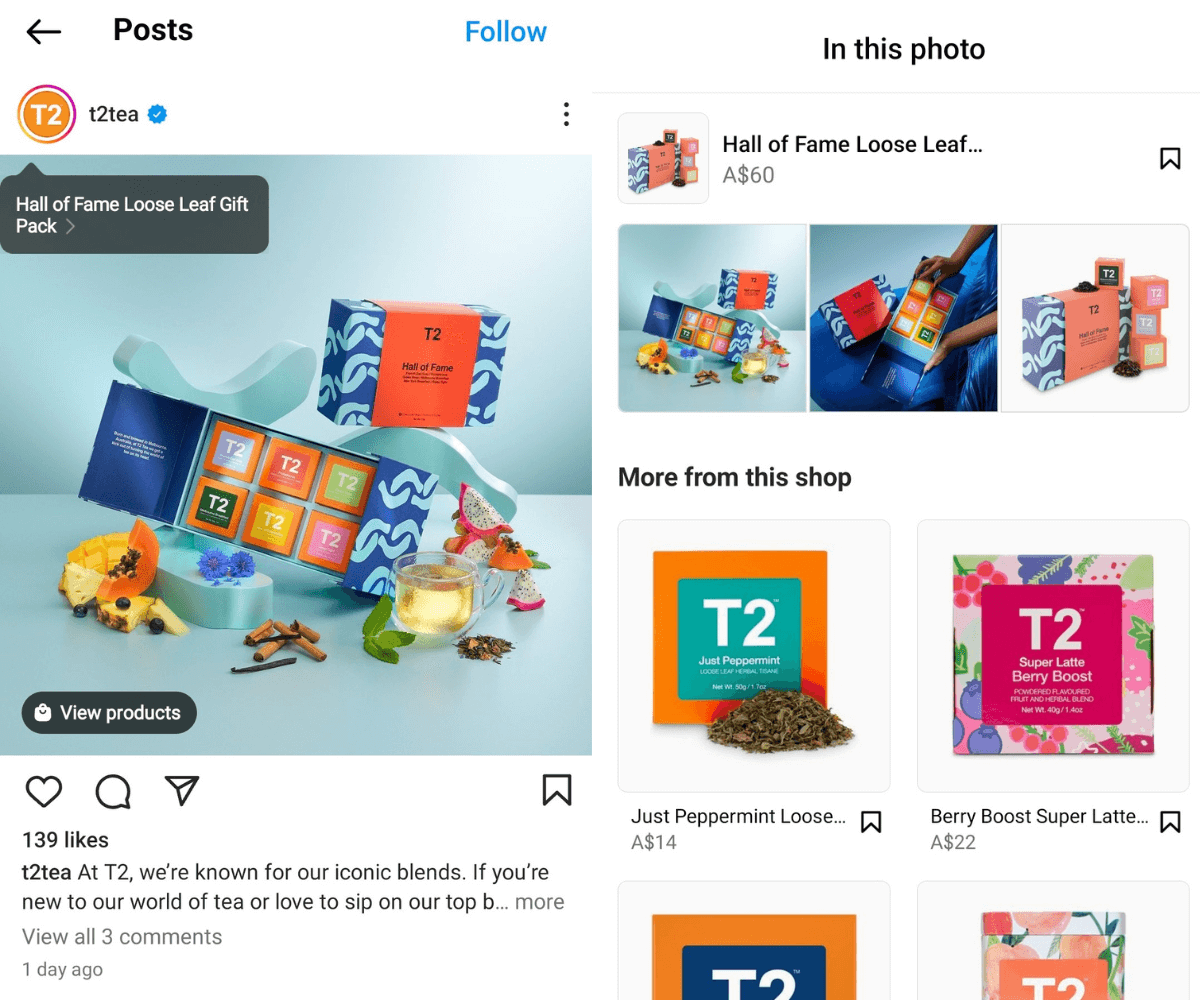
Task: Click the t2tea verified badge
Action: (x=157, y=114)
